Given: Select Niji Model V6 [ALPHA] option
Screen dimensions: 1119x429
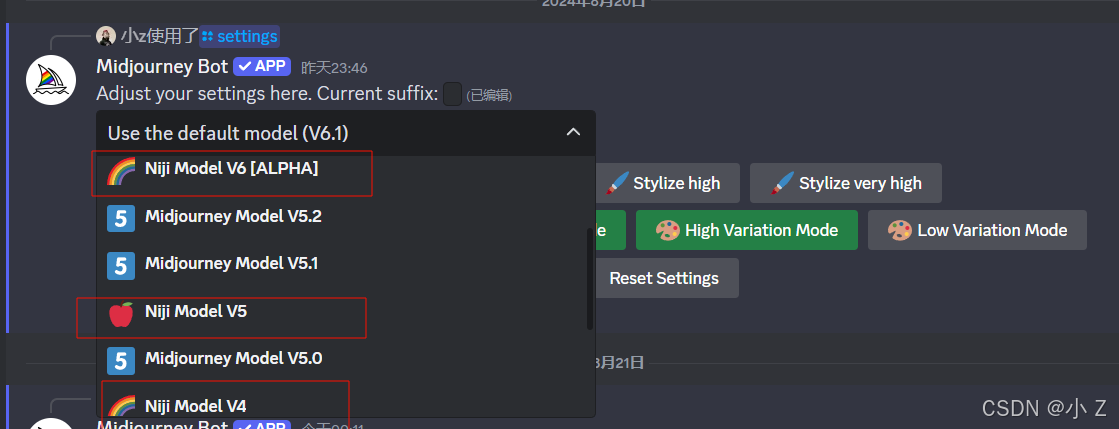Looking at the screenshot, I should 345,170.
